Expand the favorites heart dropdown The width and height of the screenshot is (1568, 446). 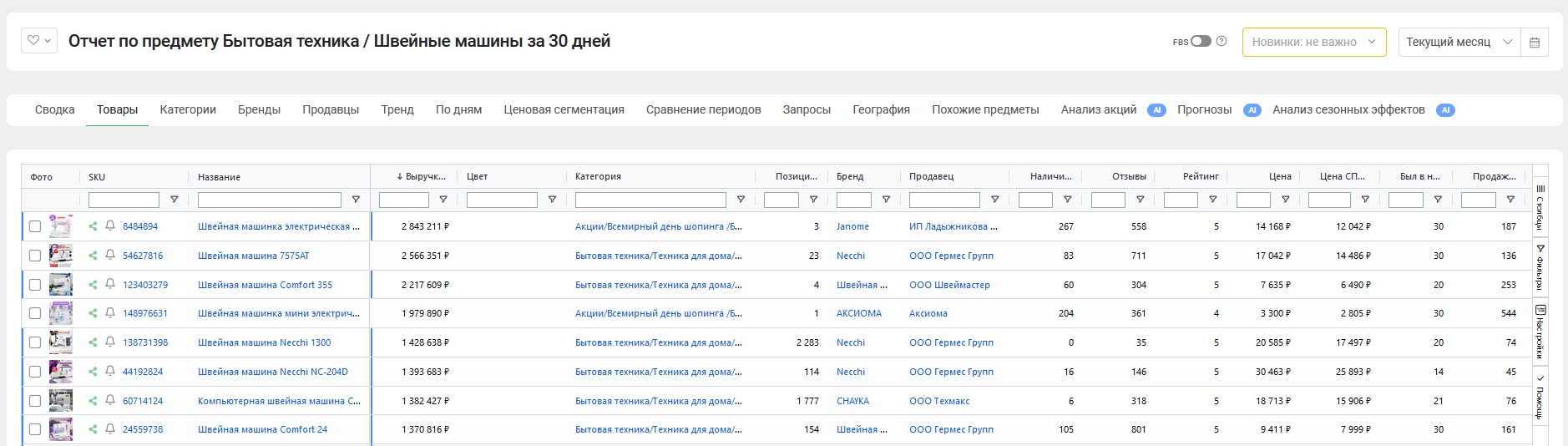(38, 40)
